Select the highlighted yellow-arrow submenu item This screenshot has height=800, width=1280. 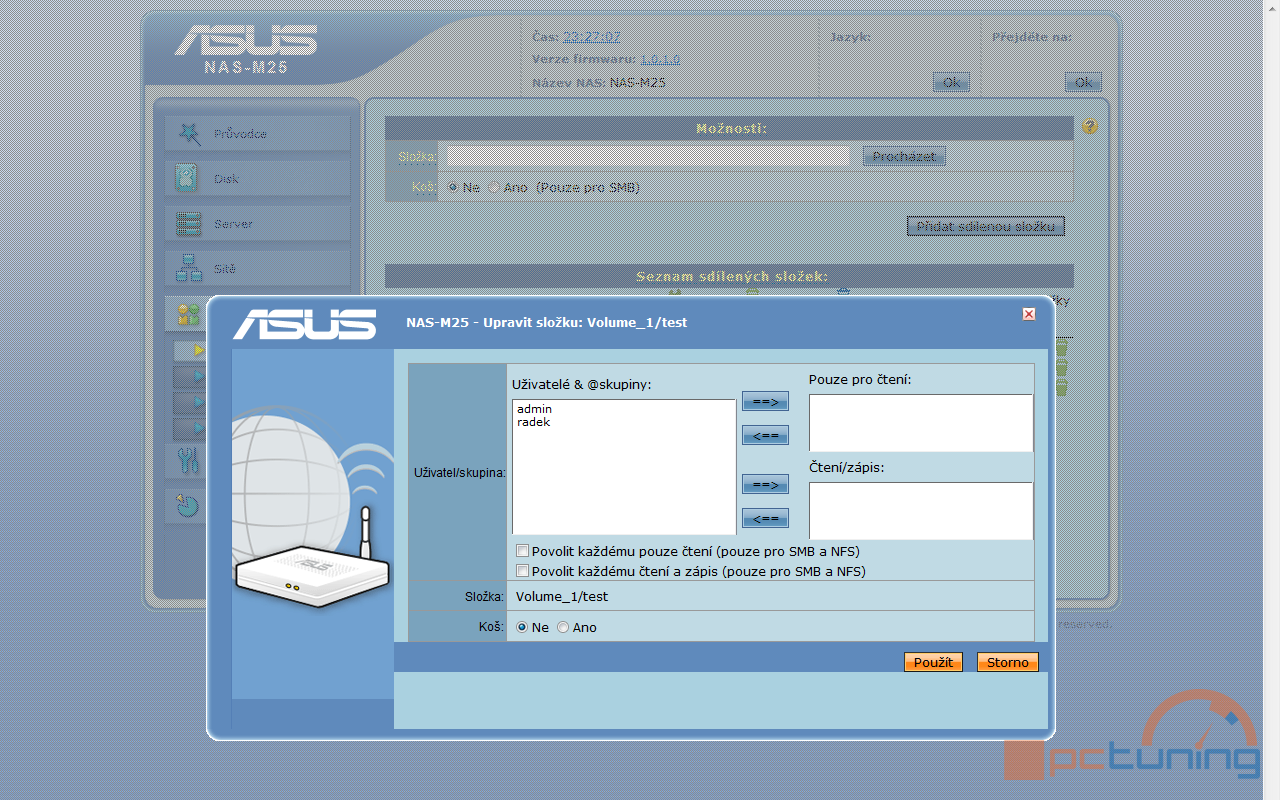pyautogui.click(x=190, y=351)
